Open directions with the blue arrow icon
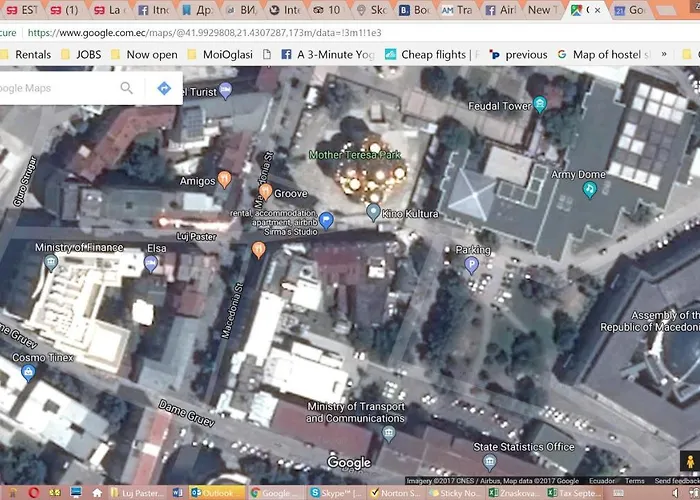 coord(164,88)
